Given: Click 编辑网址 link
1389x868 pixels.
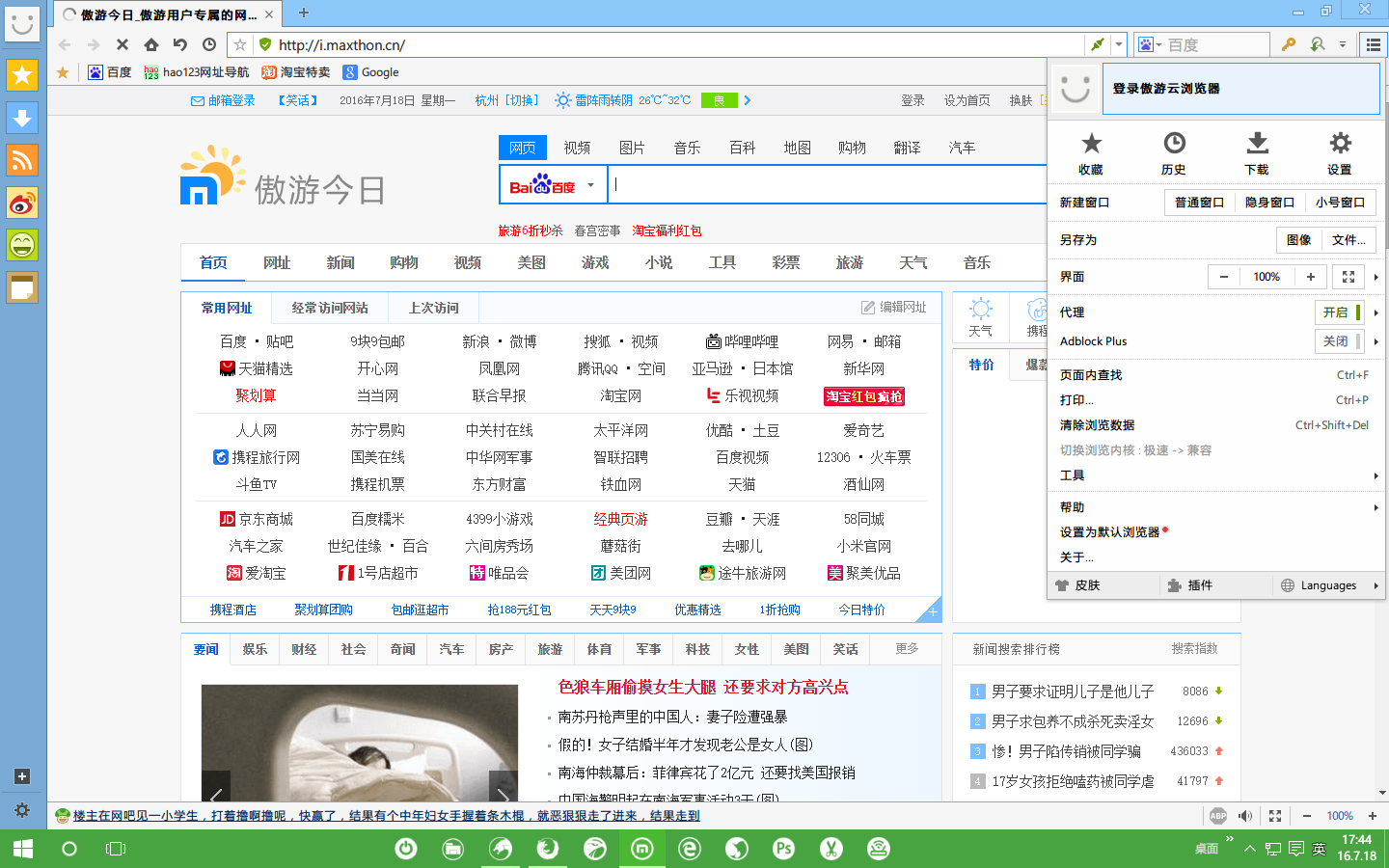Looking at the screenshot, I should [x=894, y=308].
